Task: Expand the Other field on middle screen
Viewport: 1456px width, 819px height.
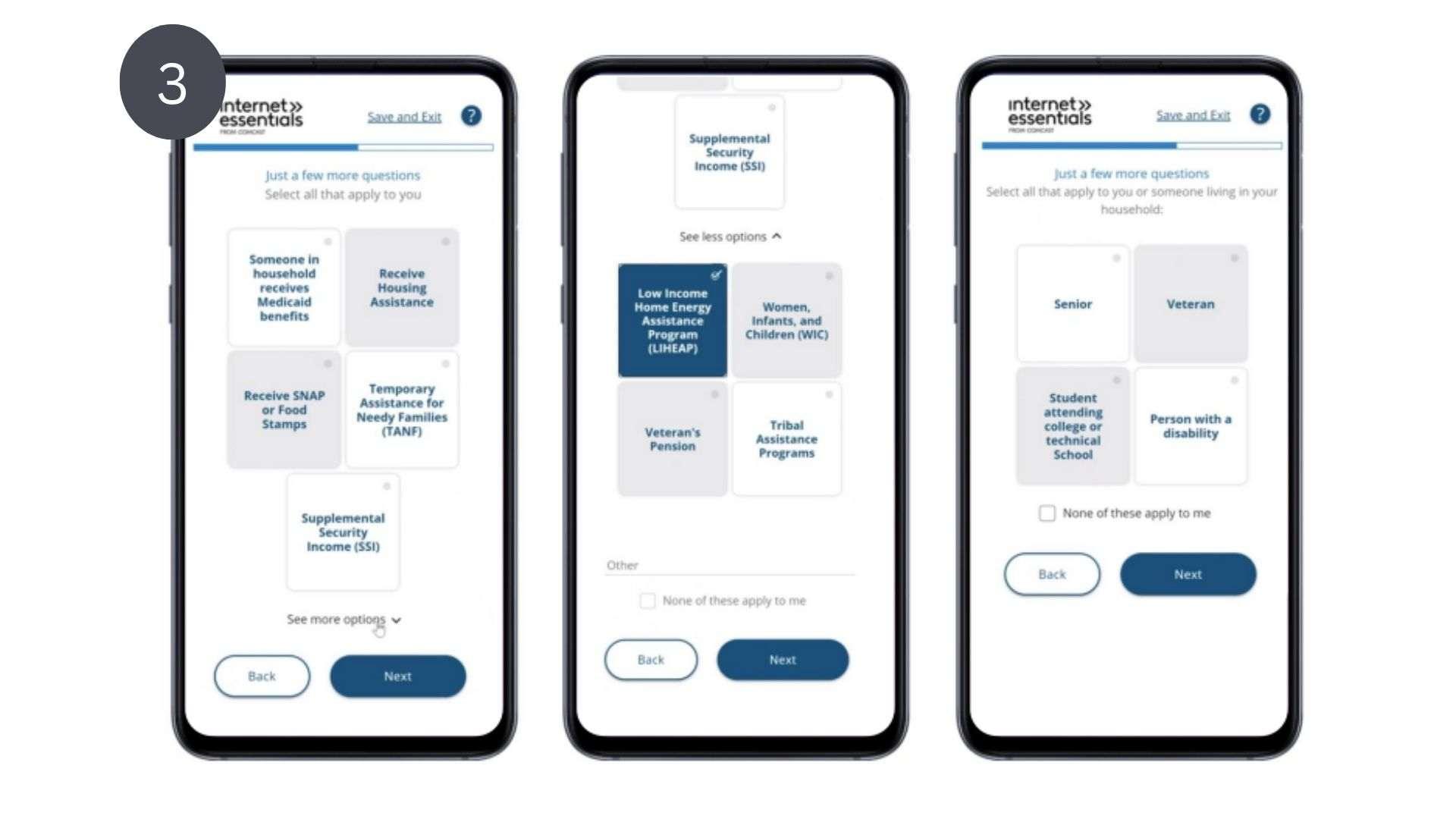Action: [x=727, y=564]
